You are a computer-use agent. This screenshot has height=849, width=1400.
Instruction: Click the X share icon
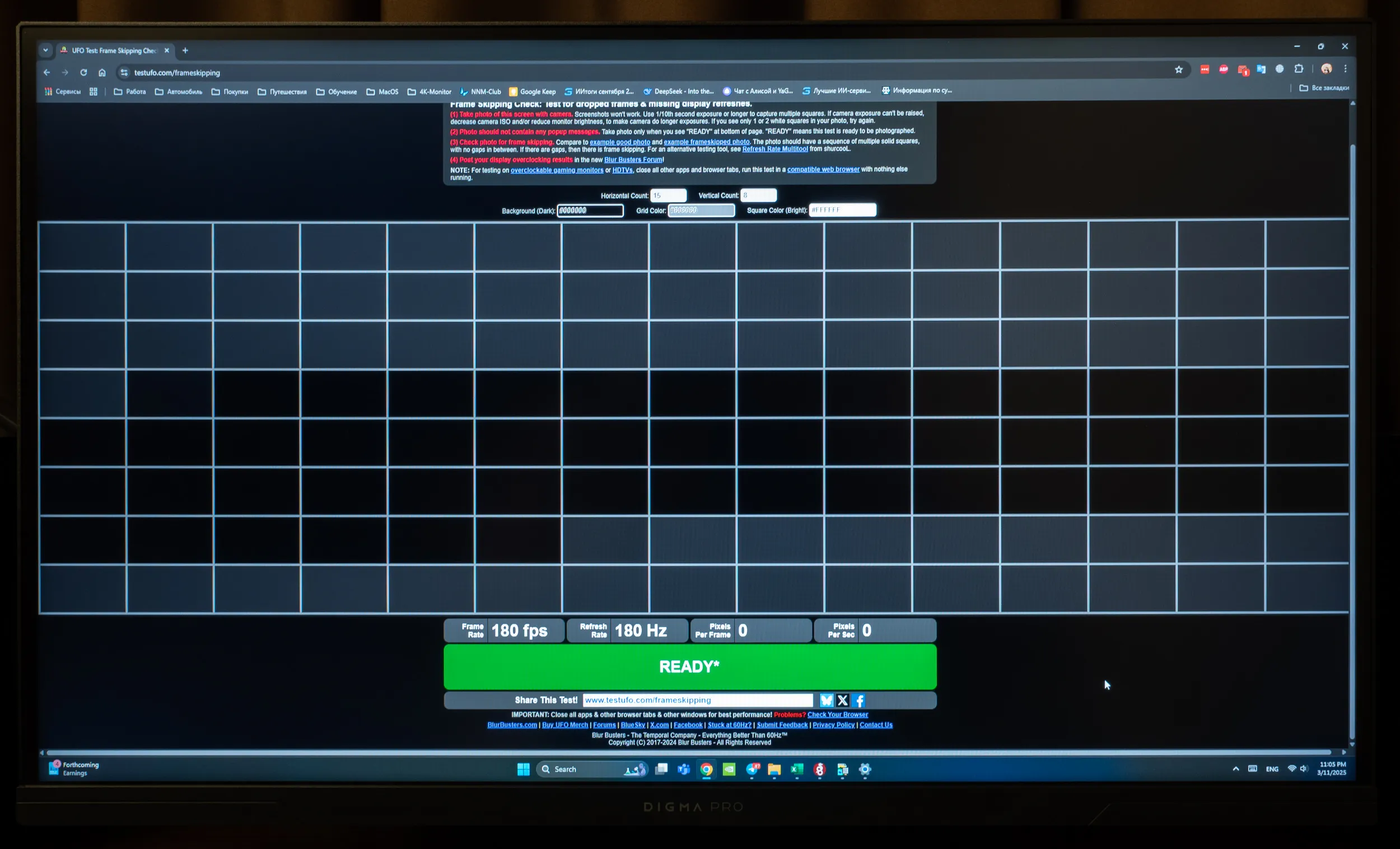click(843, 700)
